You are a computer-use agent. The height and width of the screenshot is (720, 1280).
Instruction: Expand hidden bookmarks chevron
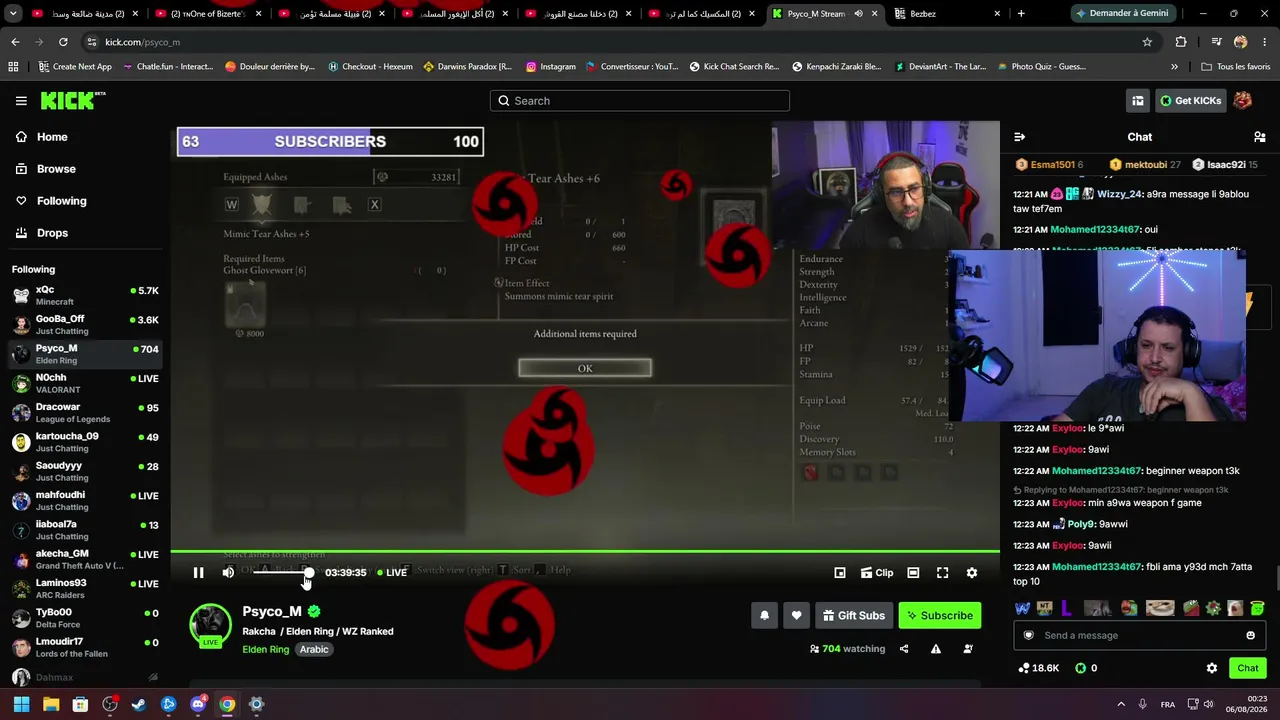[x=1174, y=67]
